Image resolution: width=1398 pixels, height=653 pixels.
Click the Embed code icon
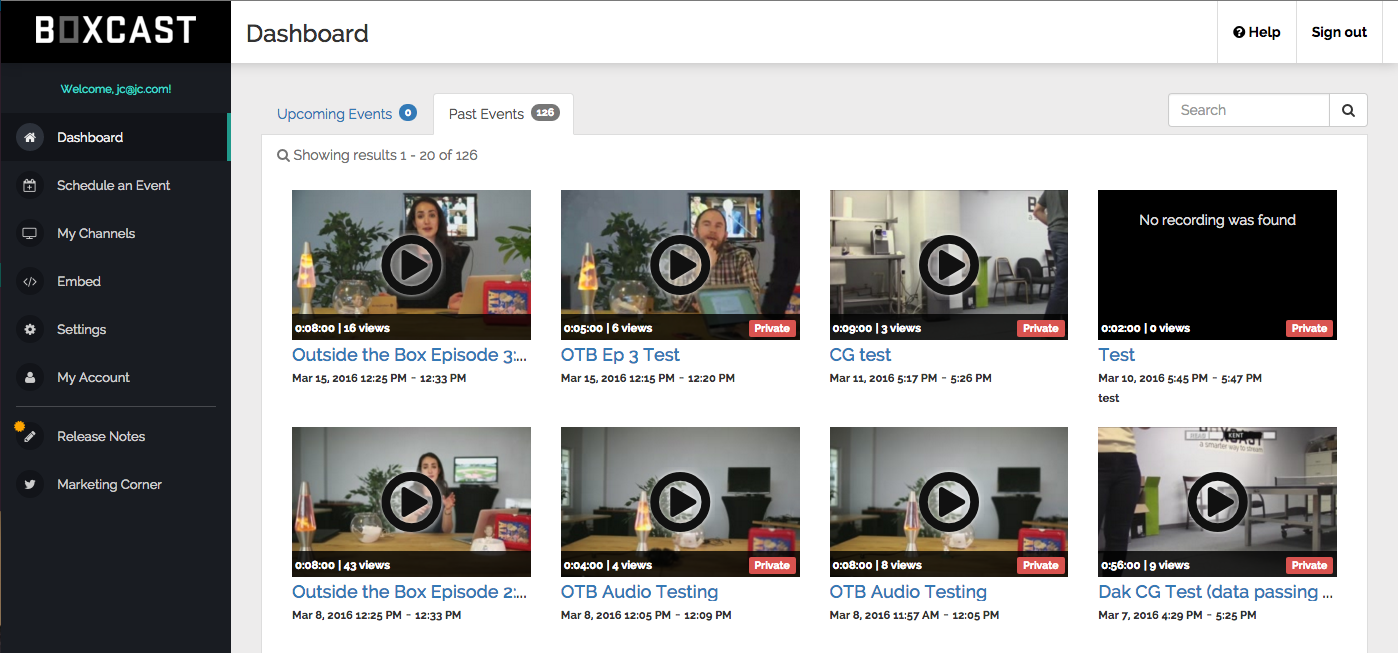(29, 281)
